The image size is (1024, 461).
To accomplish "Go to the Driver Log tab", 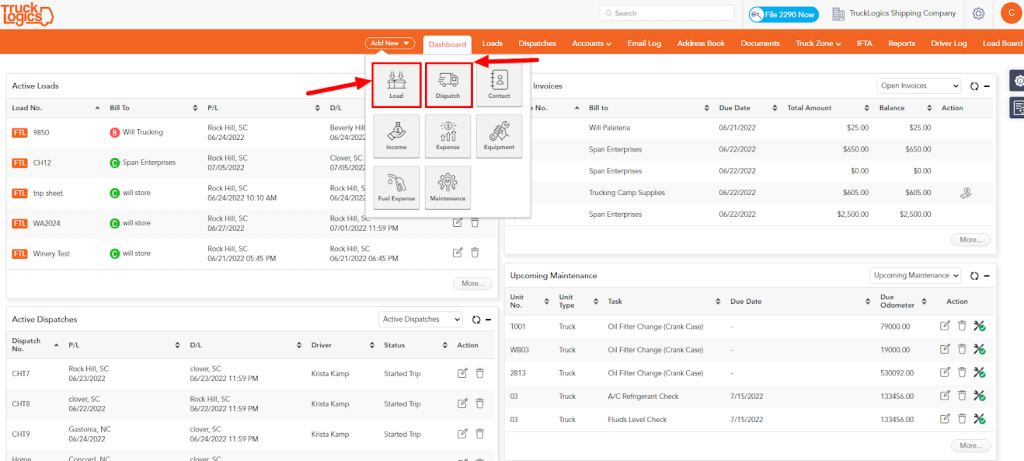I will 948,44.
